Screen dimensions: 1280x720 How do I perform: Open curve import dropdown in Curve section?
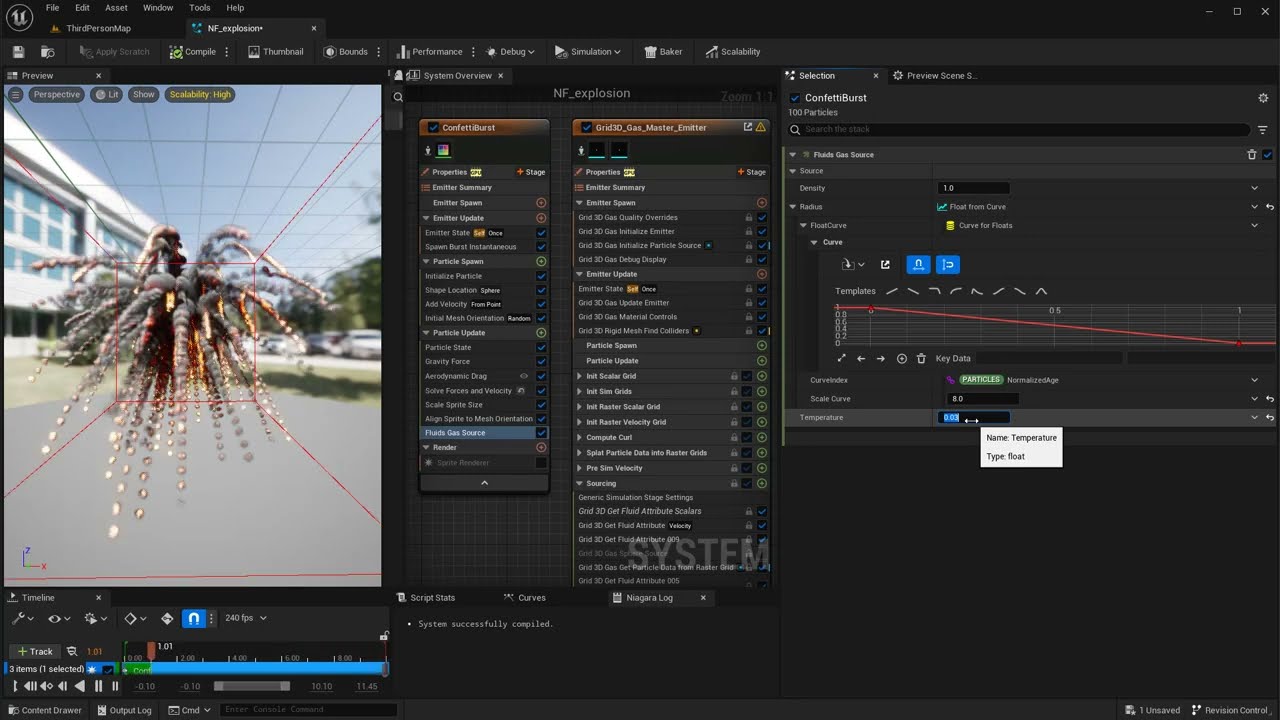point(853,265)
